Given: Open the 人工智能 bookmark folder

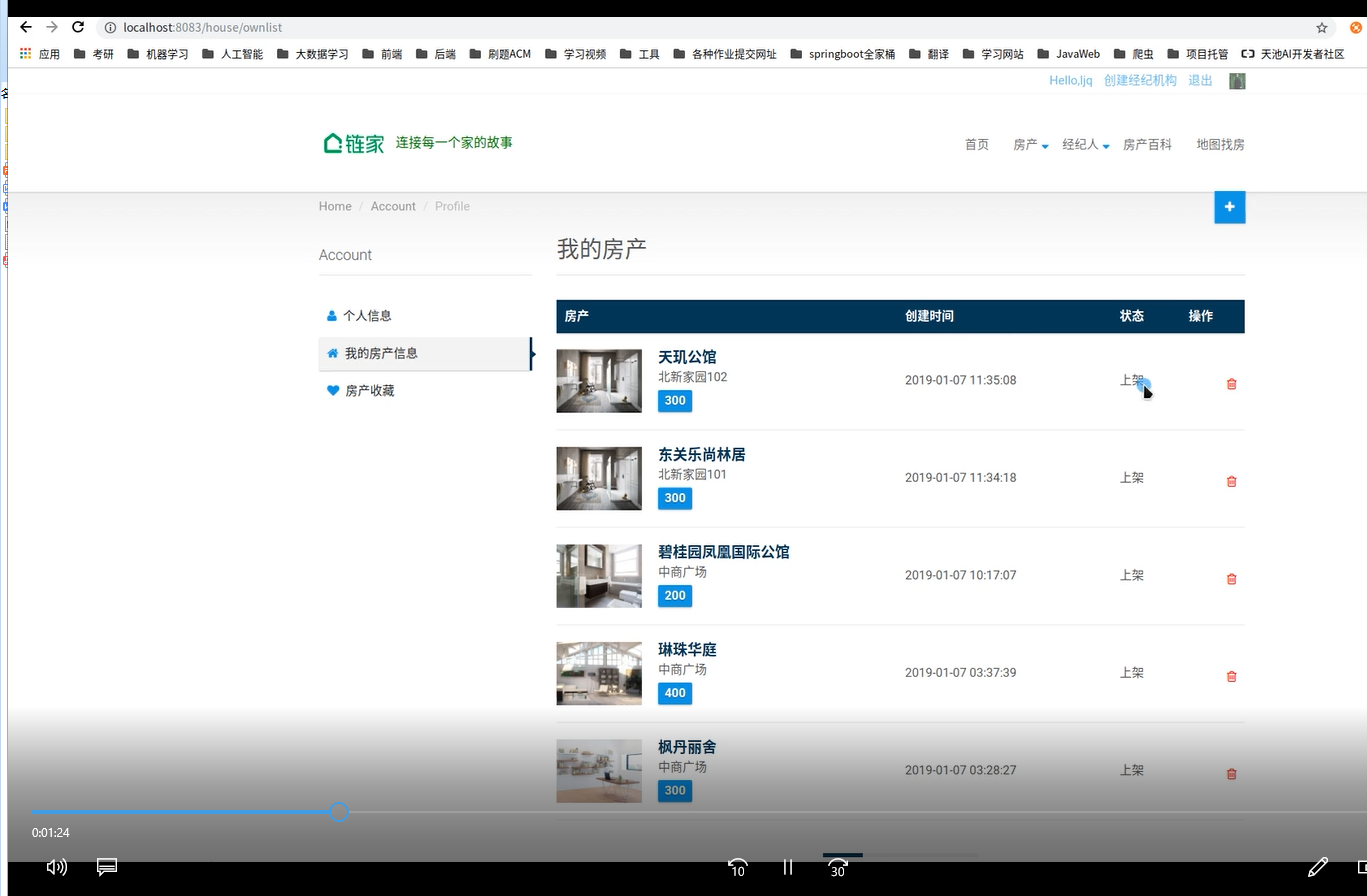Looking at the screenshot, I should point(233,54).
